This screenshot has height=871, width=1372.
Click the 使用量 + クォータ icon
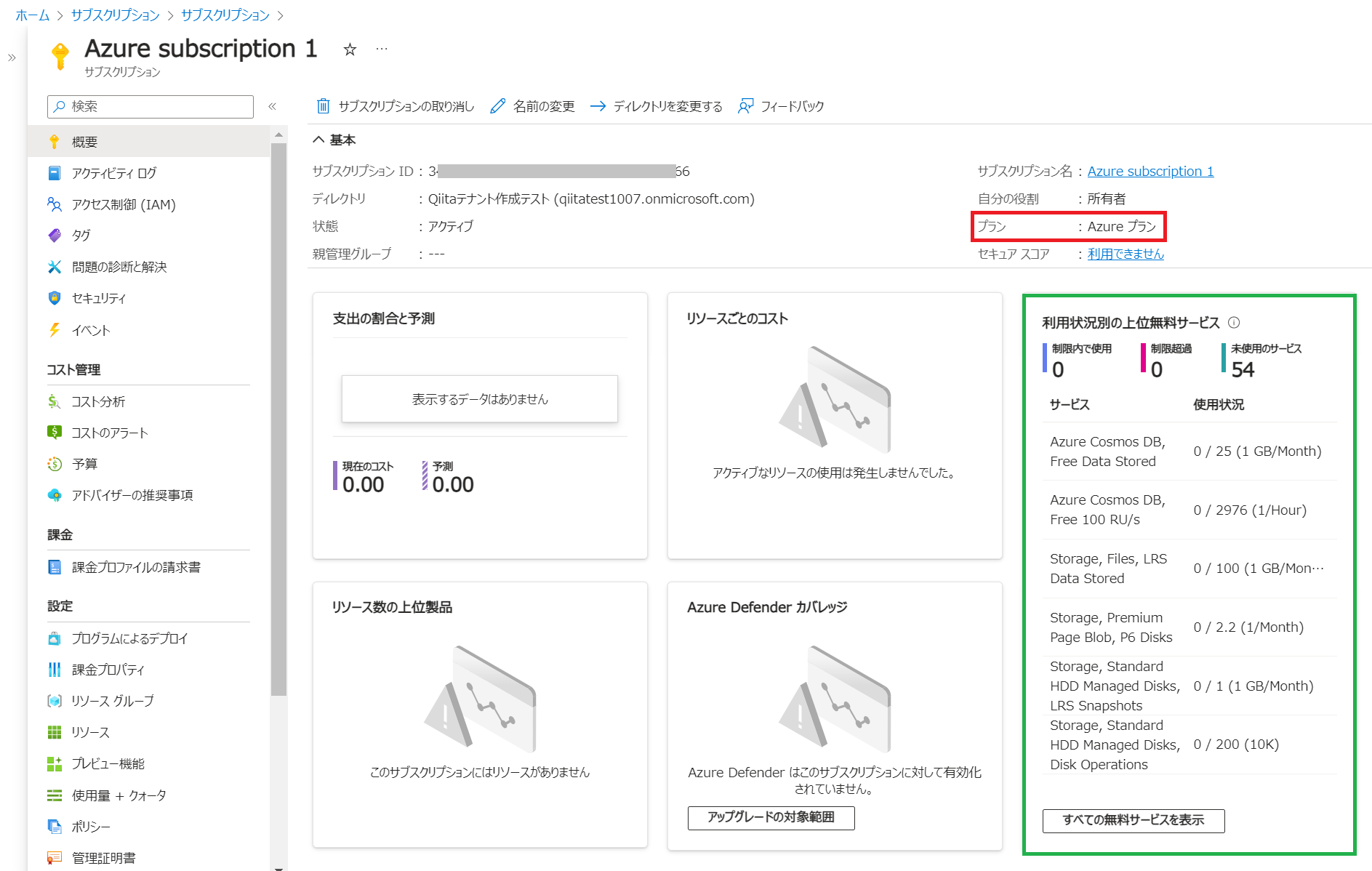55,795
